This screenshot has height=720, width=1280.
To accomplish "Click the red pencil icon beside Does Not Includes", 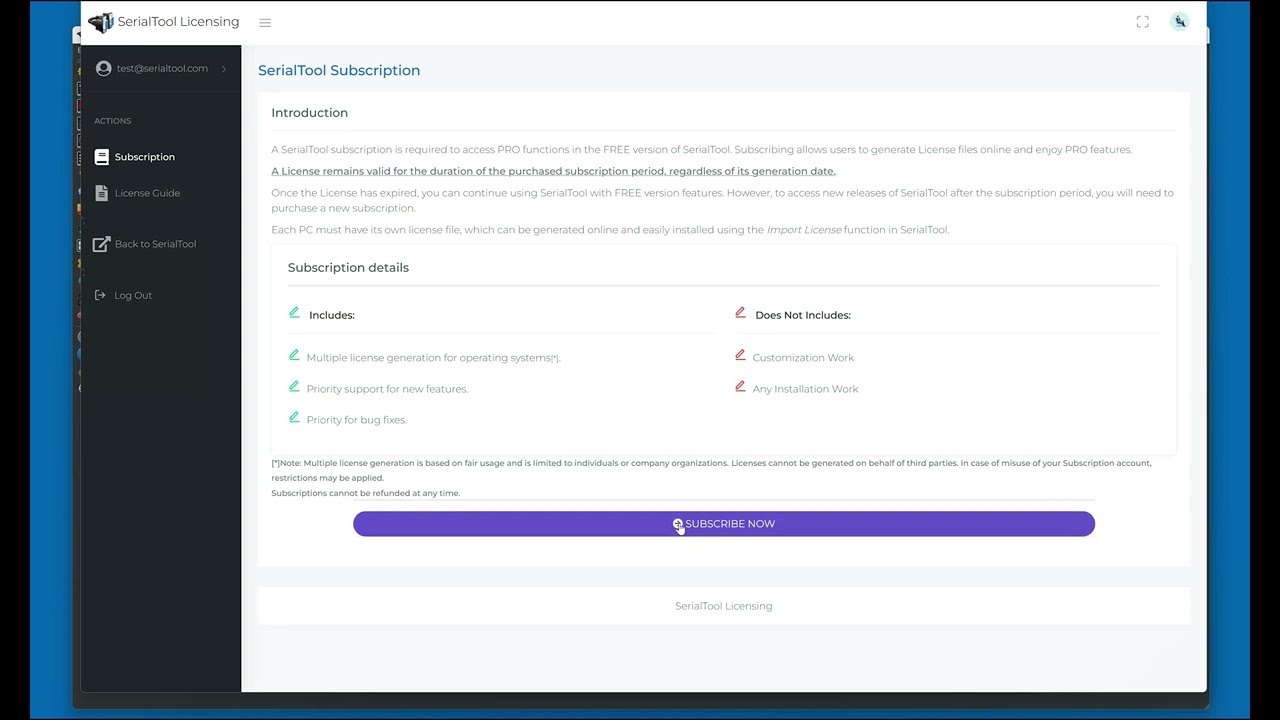I will point(740,313).
